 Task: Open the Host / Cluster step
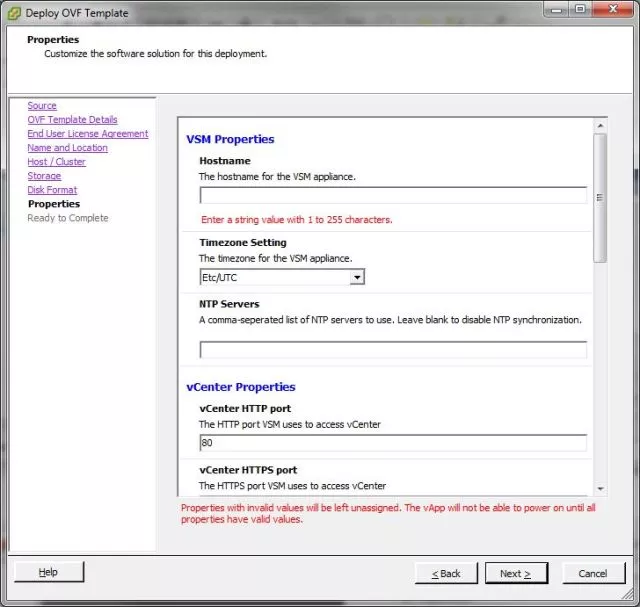tap(56, 162)
